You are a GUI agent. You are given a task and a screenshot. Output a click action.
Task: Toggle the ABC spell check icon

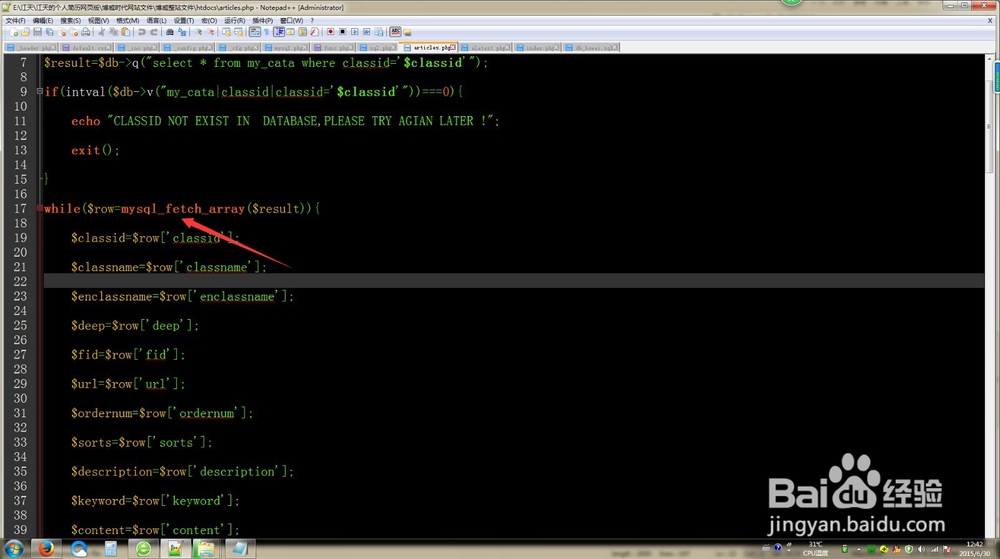click(x=396, y=32)
